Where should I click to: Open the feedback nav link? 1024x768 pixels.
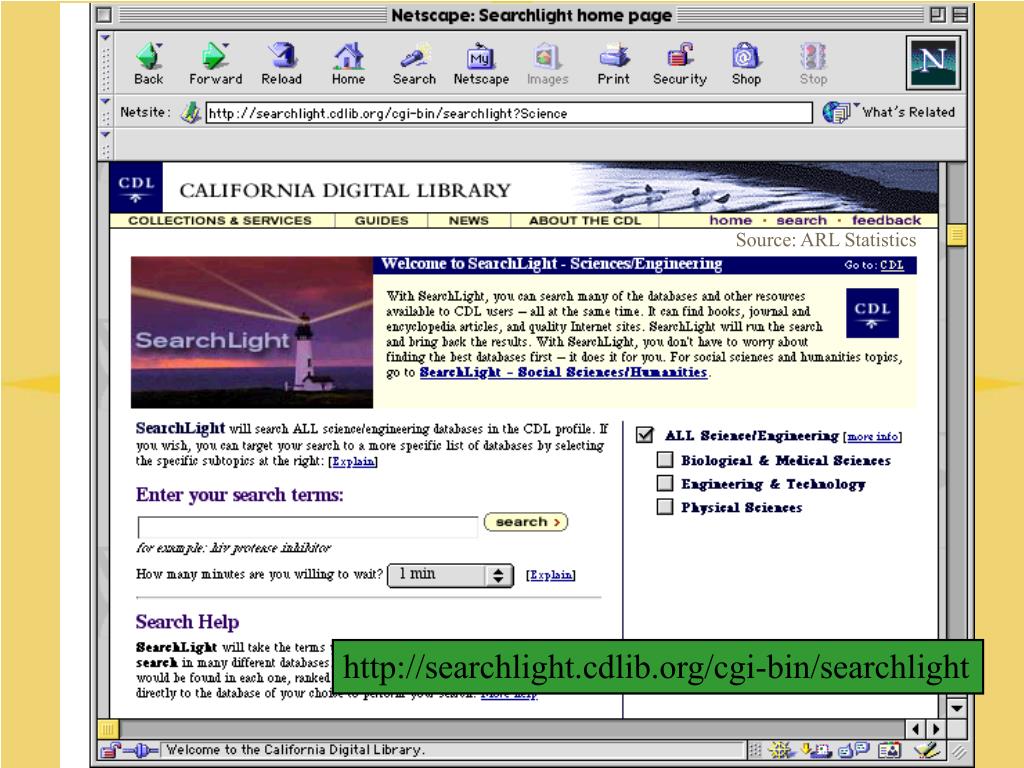tap(886, 221)
